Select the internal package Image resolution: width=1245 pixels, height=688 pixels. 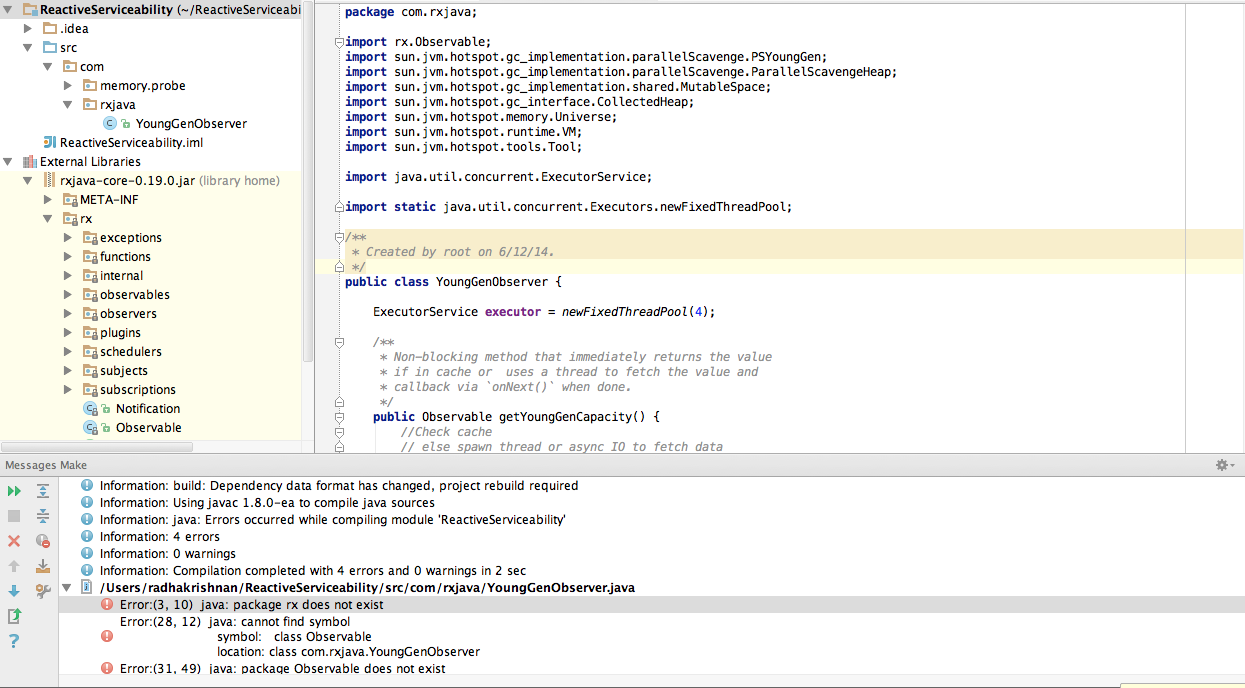[121, 276]
